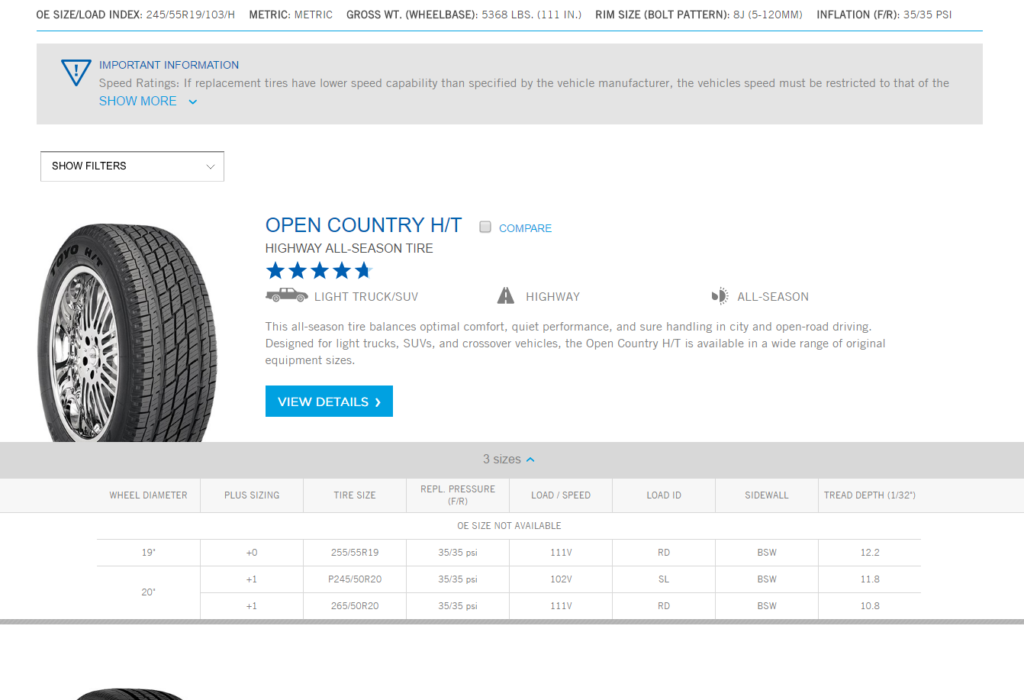Click the Important Information heading
This screenshot has height=700, width=1024.
168,65
